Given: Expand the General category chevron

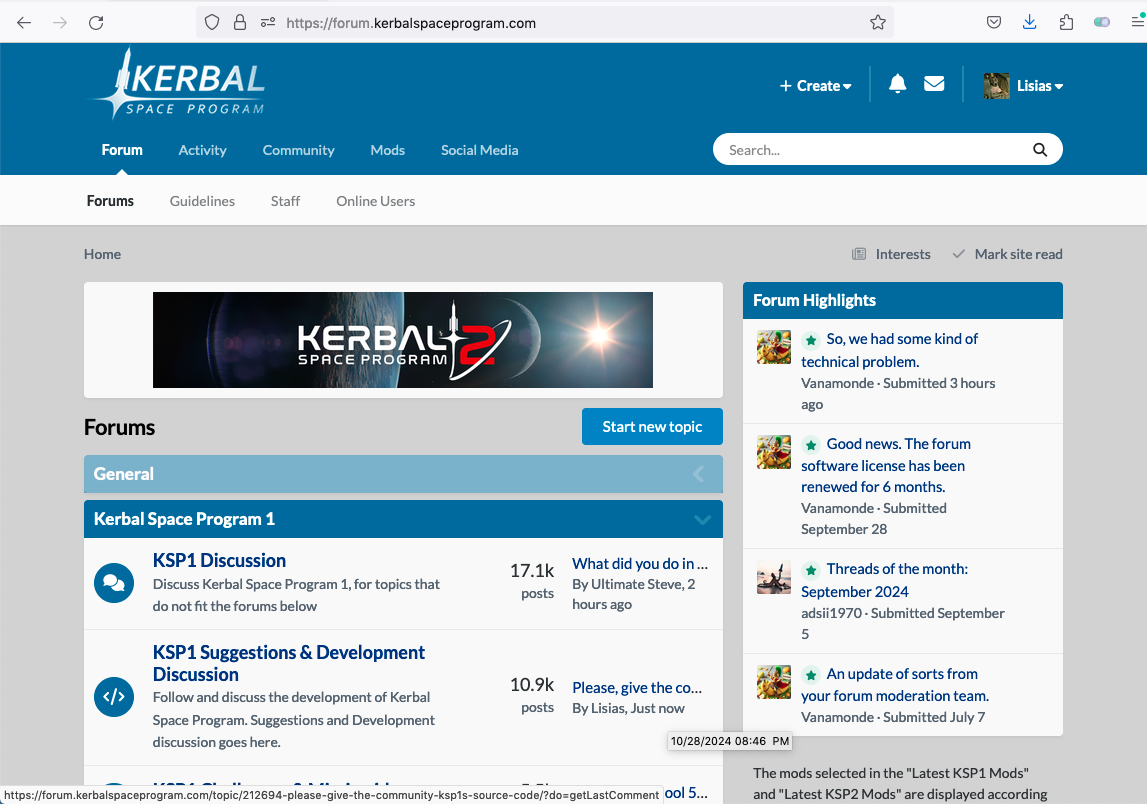Looking at the screenshot, I should click(699, 474).
